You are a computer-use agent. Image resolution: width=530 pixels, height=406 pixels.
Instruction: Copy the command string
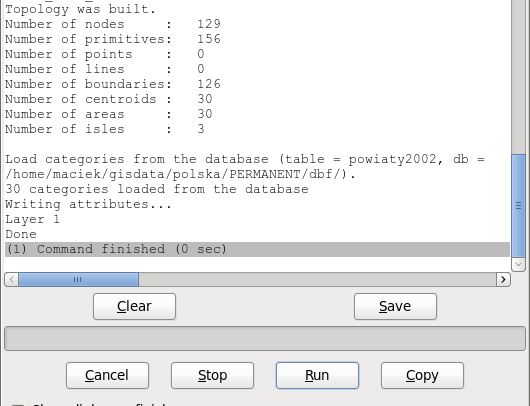point(422,375)
